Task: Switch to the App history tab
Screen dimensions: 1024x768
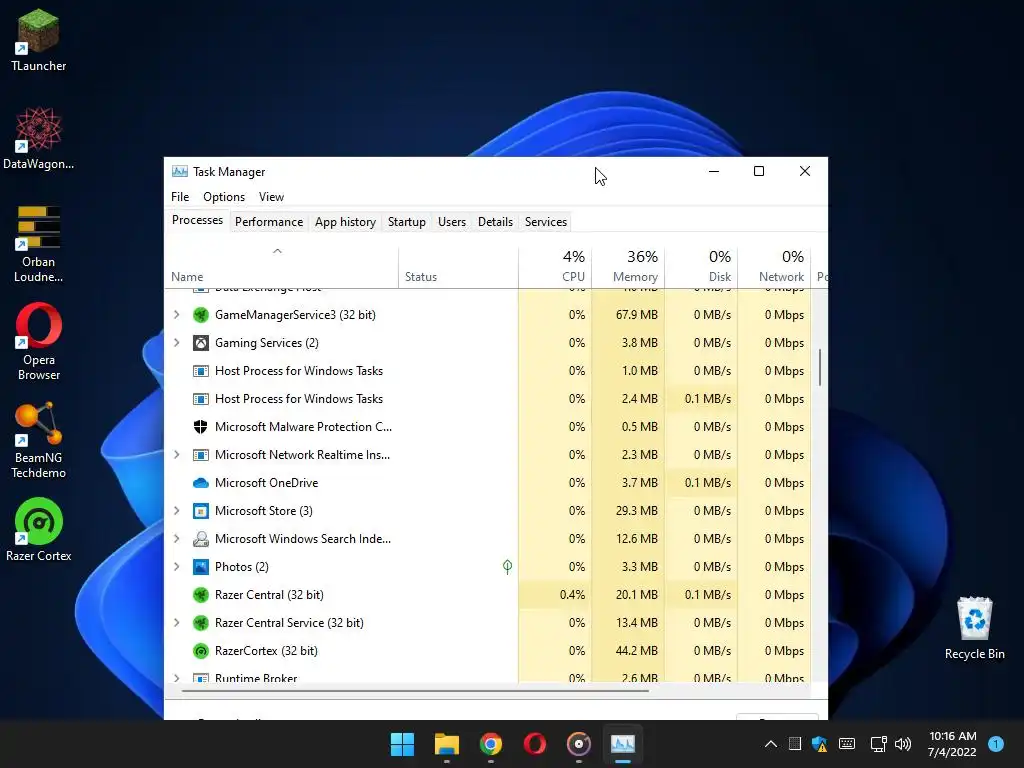Action: pos(345,222)
